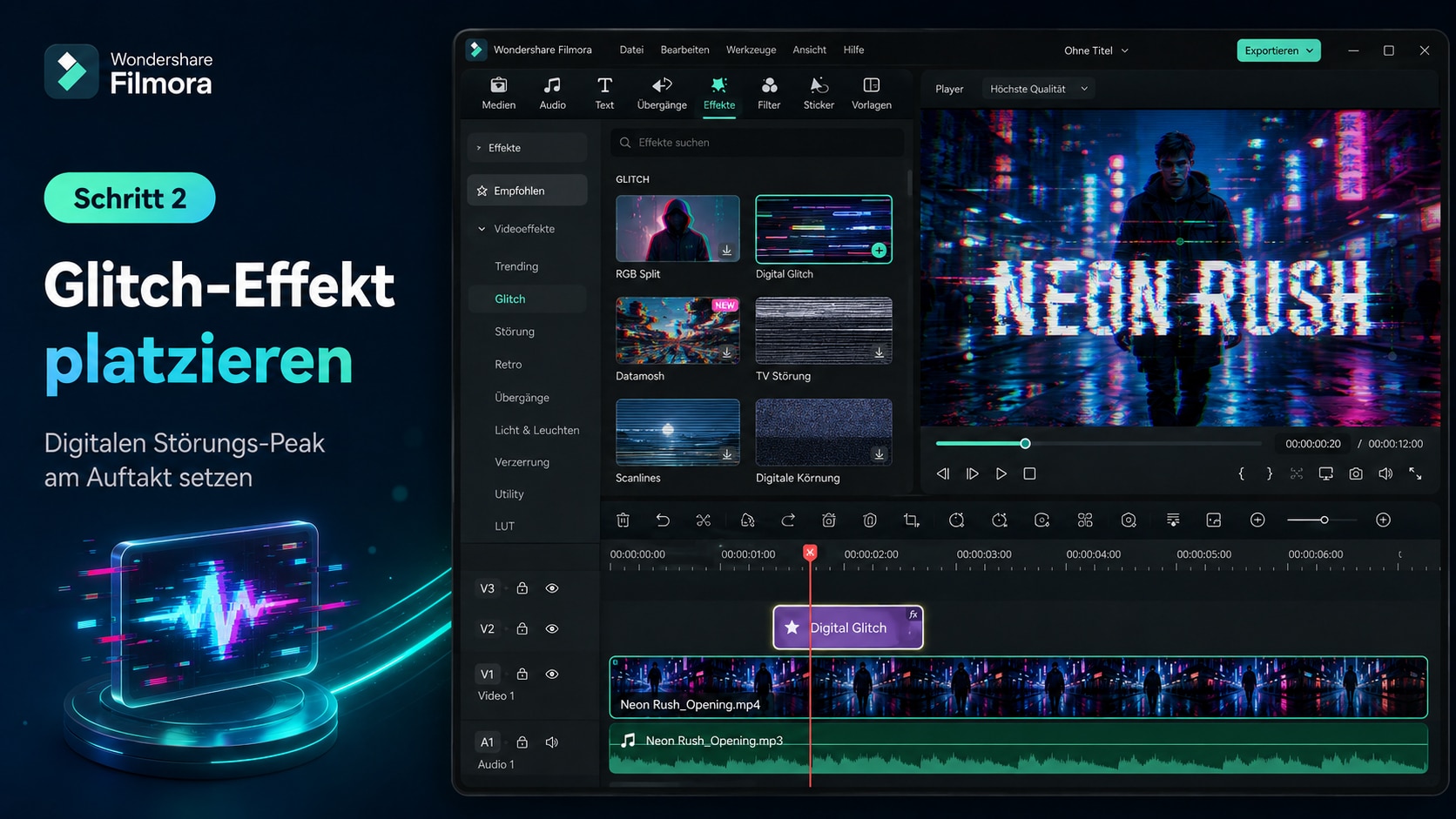Hide the V1 video track
The height and width of the screenshot is (819, 1456).
[x=552, y=674]
